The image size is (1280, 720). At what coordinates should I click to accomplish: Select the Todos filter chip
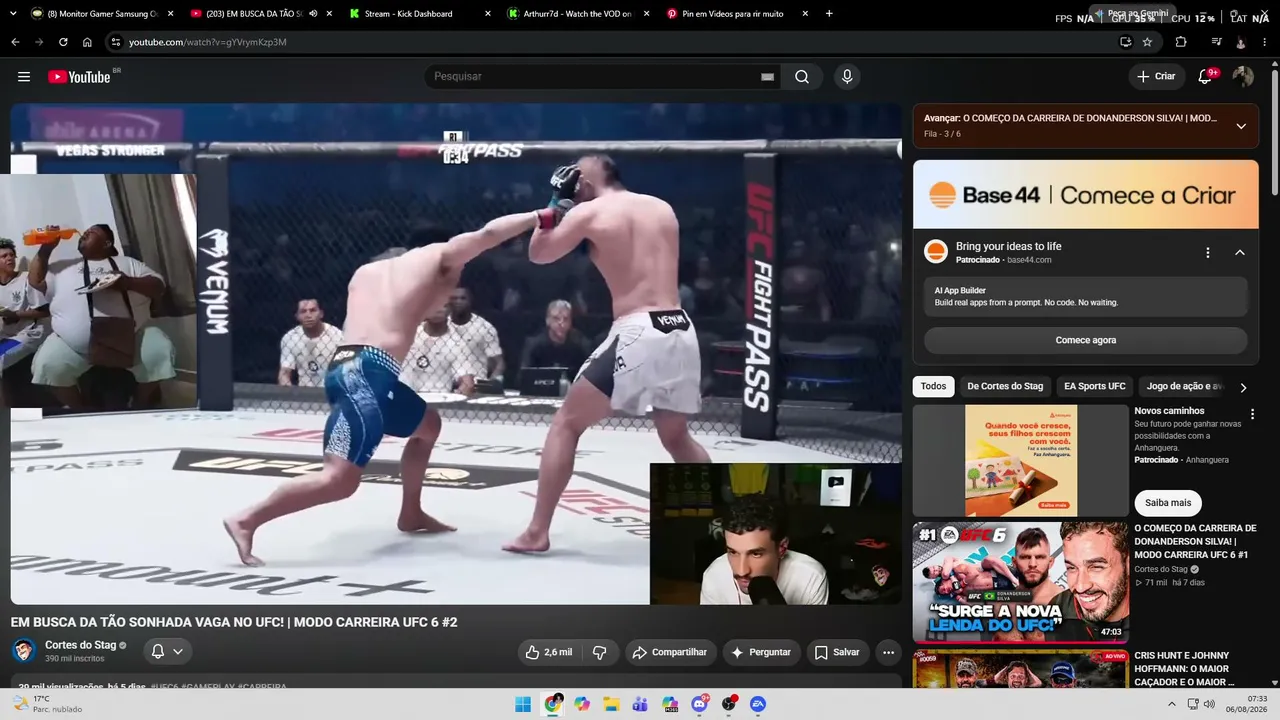tap(933, 386)
